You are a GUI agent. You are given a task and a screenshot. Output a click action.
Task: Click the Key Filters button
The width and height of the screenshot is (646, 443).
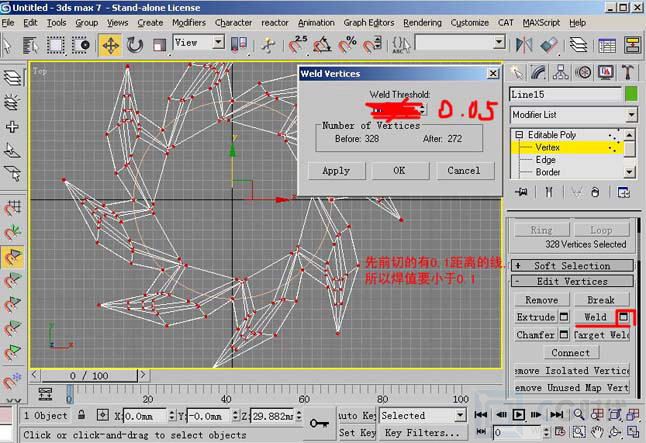[x=422, y=433]
